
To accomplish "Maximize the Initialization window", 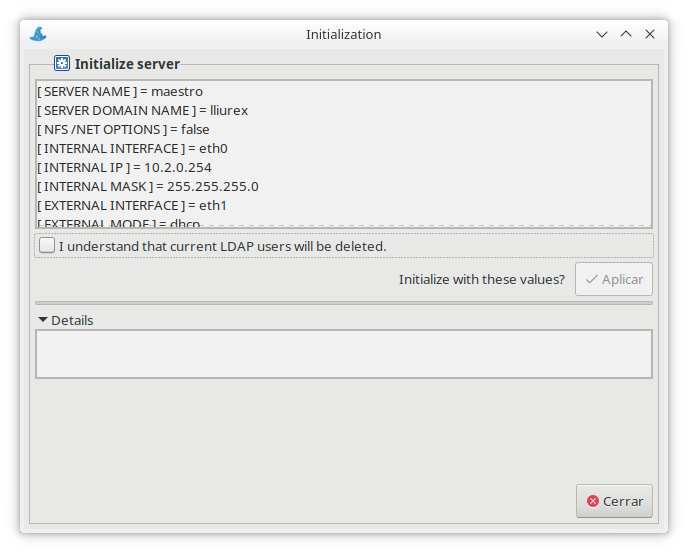I will (x=626, y=34).
